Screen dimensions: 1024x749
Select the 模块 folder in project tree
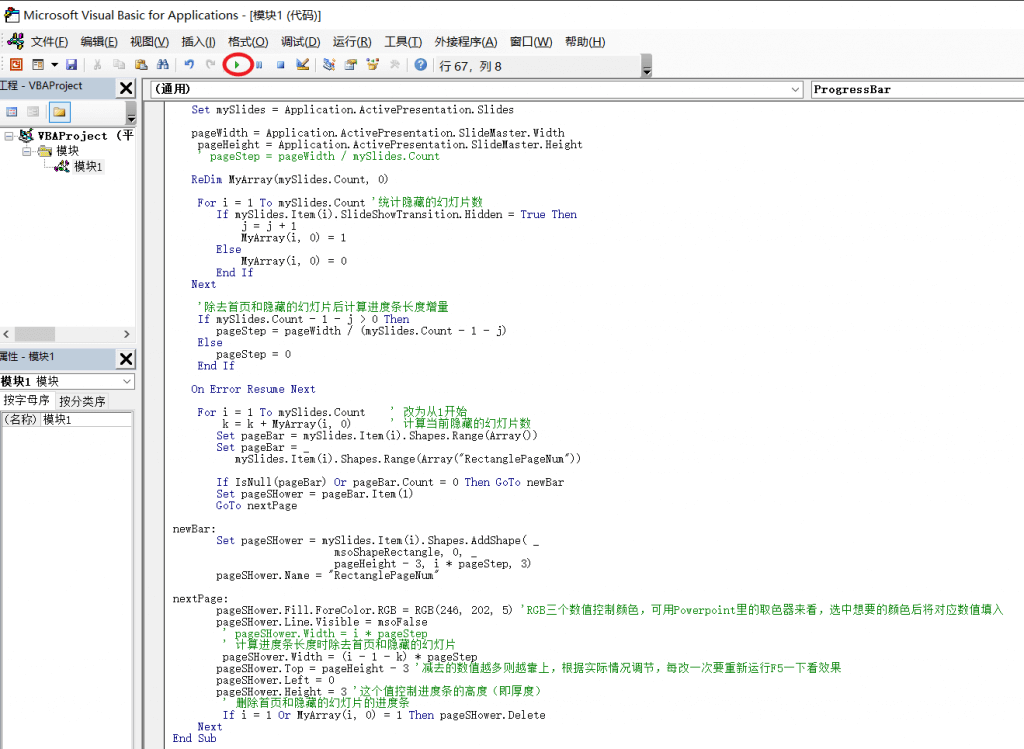(x=67, y=151)
